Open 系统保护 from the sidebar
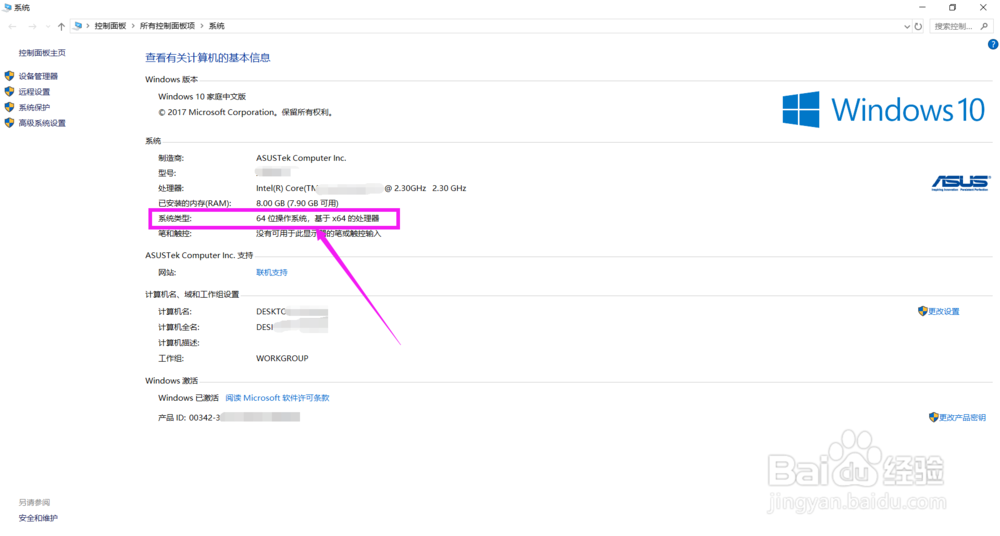 34,108
